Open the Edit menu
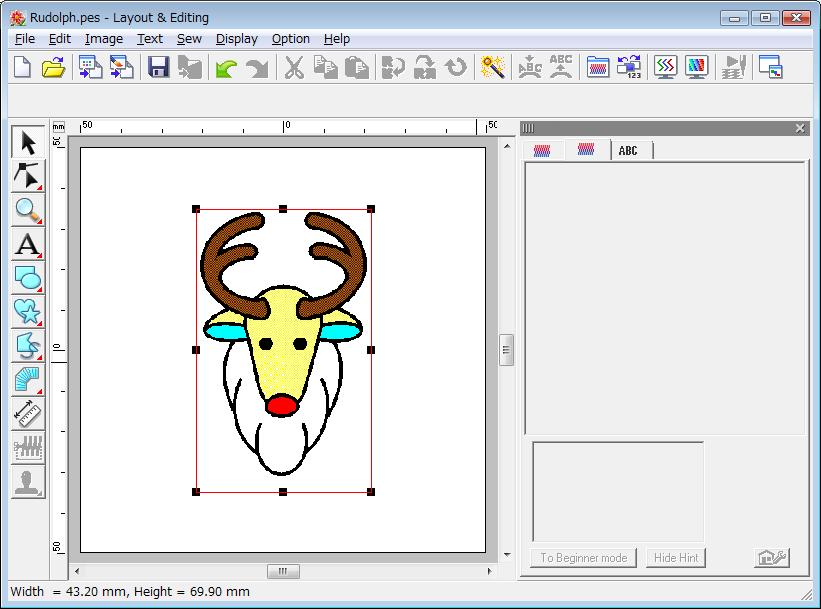Screen dimensions: 821x609 coord(60,39)
